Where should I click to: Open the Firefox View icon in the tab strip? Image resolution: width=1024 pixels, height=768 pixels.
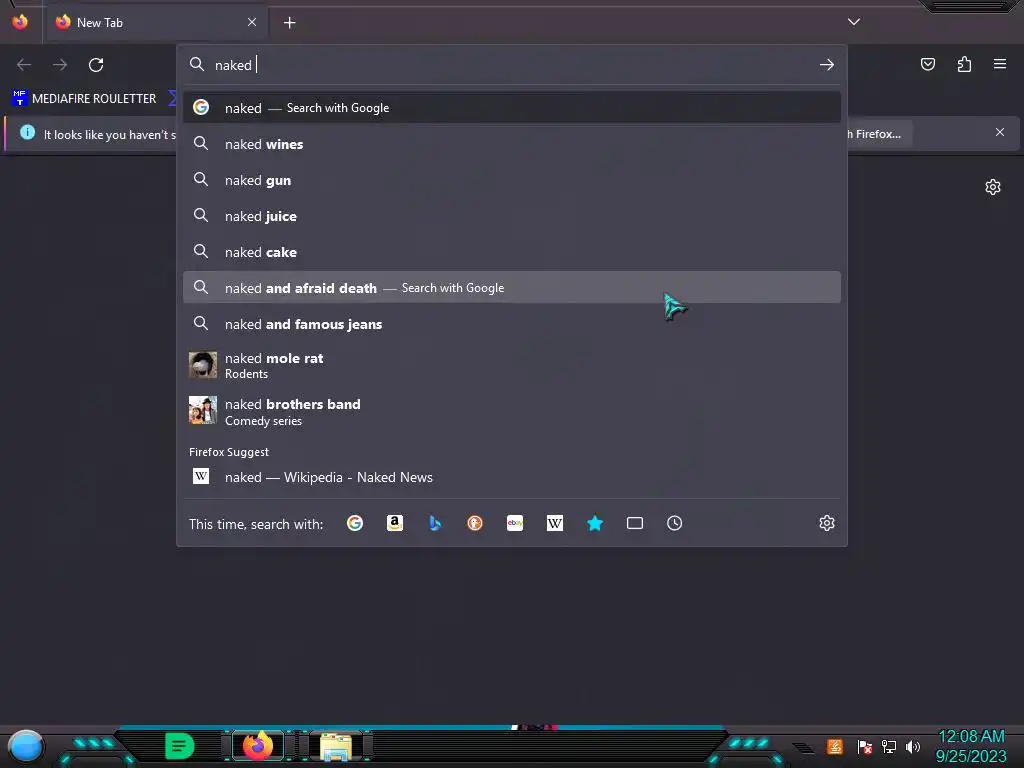tap(20, 22)
